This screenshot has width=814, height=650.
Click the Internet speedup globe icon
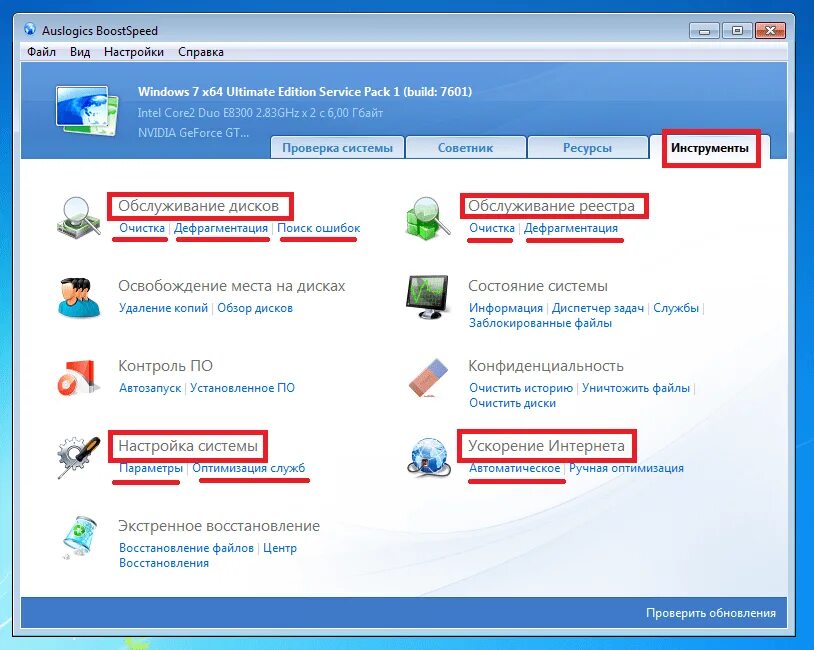click(428, 457)
